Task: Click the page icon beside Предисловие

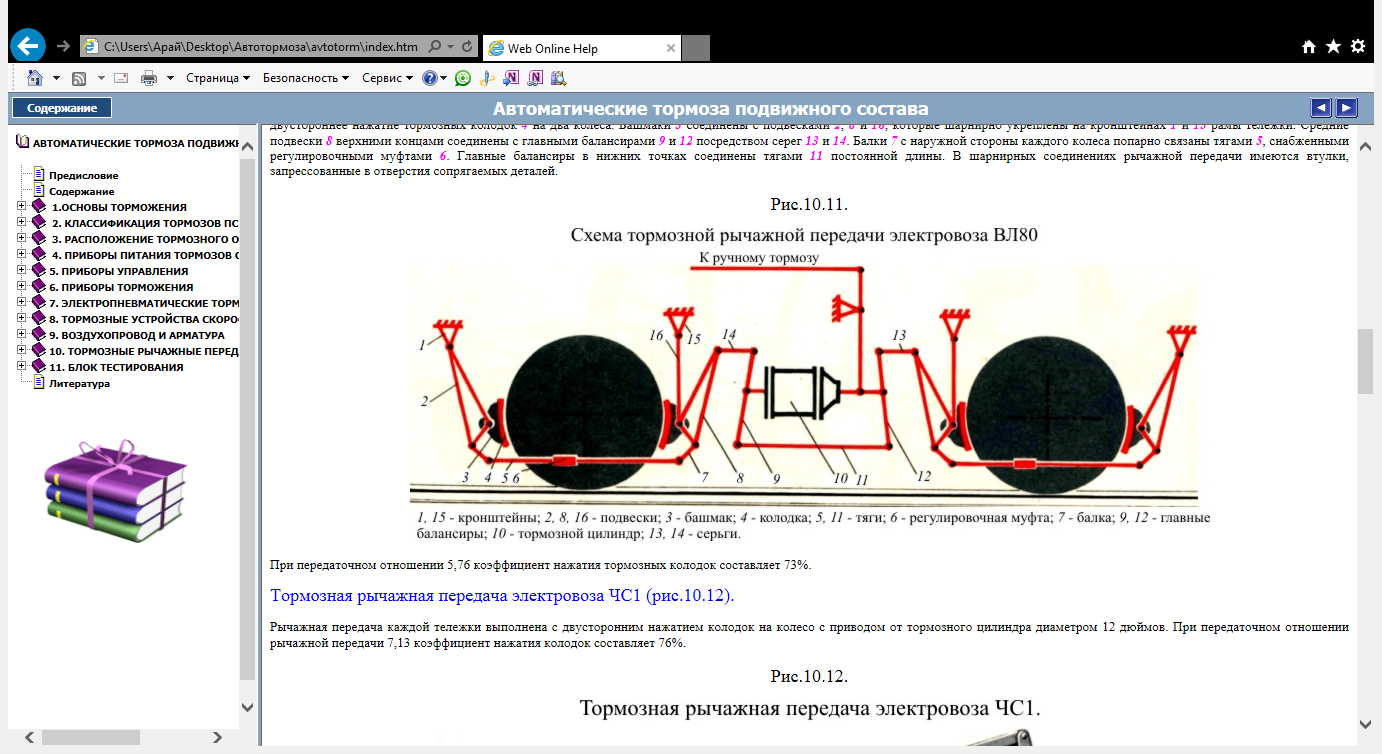Action: coord(40,175)
